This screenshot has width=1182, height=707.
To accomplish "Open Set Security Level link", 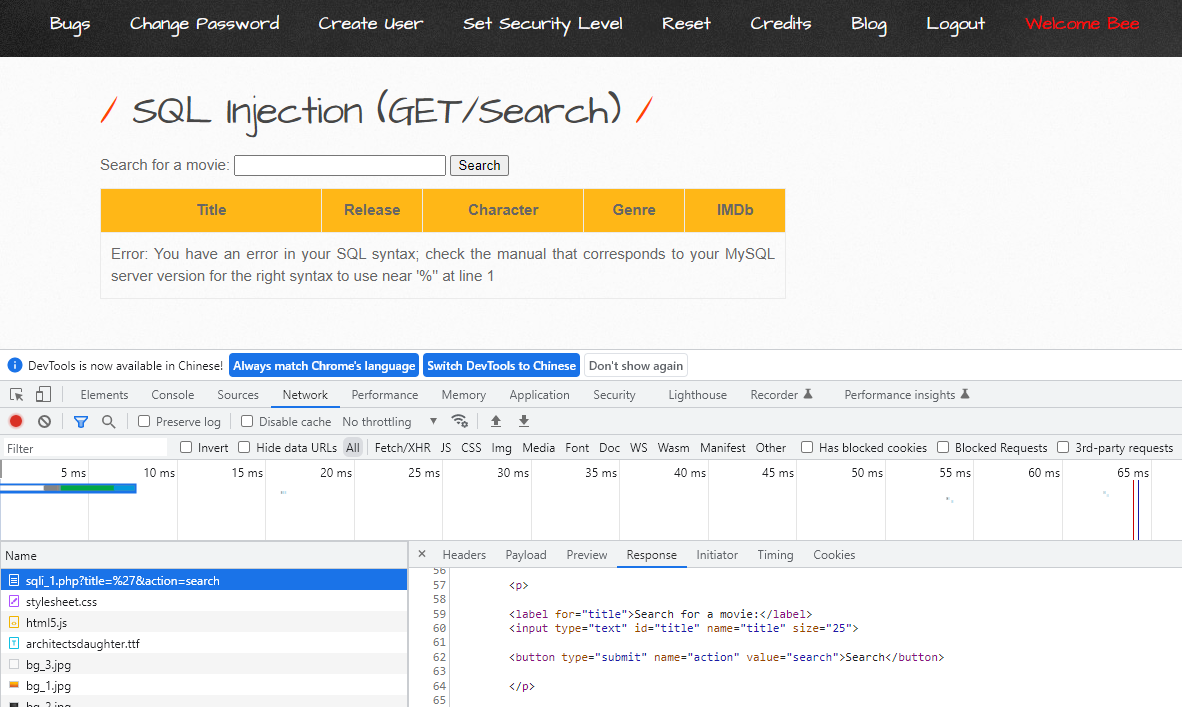I will pyautogui.click(x=543, y=24).
